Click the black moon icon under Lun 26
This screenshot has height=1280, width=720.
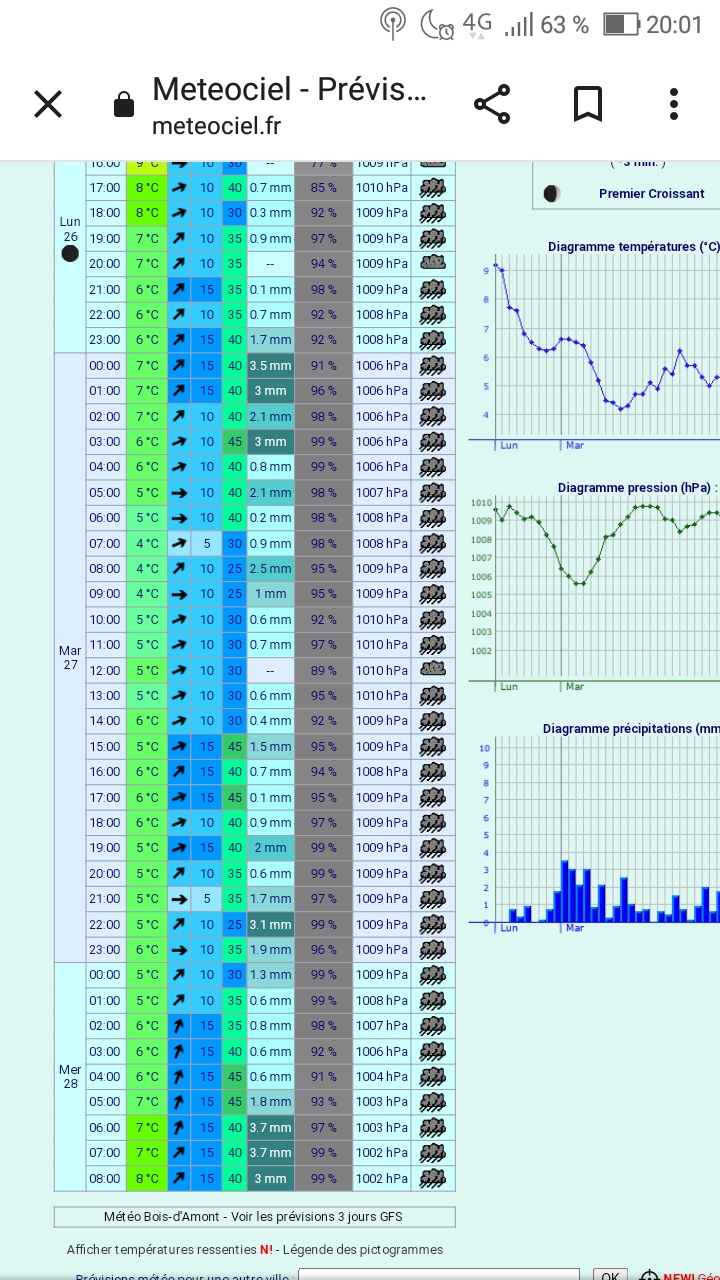coord(70,253)
